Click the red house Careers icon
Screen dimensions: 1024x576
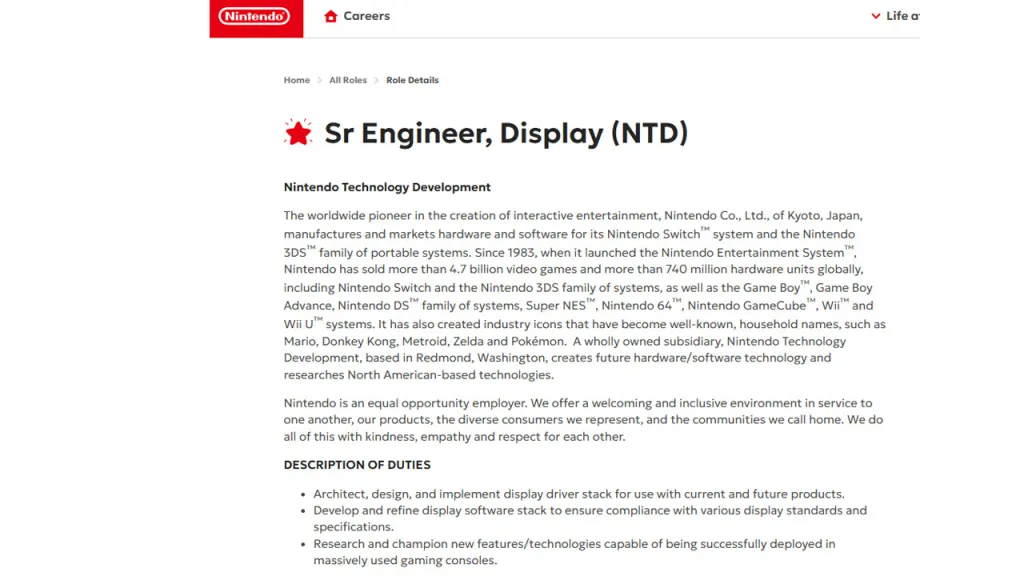[x=330, y=16]
